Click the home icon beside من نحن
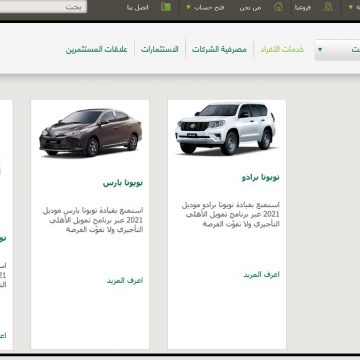 (278, 7)
